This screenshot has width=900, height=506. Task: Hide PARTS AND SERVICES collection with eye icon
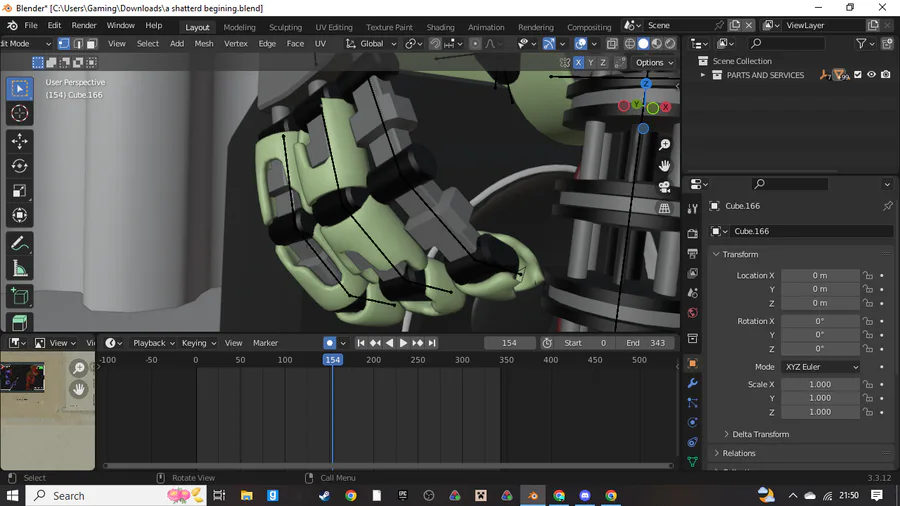(871, 75)
